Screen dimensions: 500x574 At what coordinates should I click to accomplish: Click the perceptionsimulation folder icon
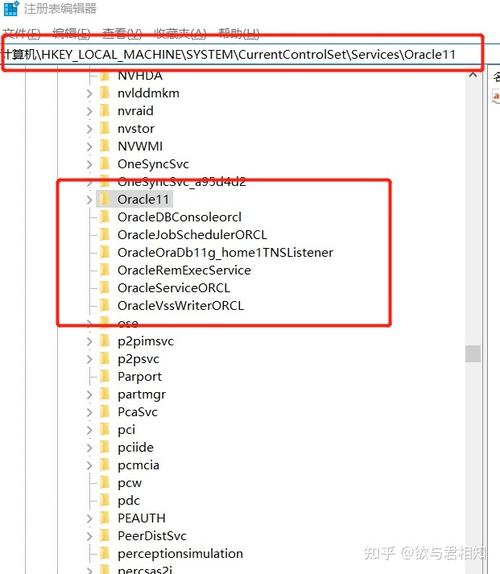[x=105, y=554]
